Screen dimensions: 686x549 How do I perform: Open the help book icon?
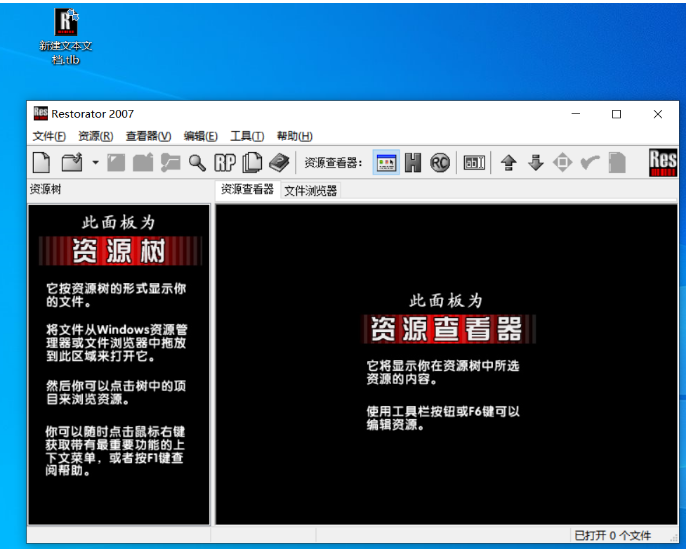(x=279, y=163)
